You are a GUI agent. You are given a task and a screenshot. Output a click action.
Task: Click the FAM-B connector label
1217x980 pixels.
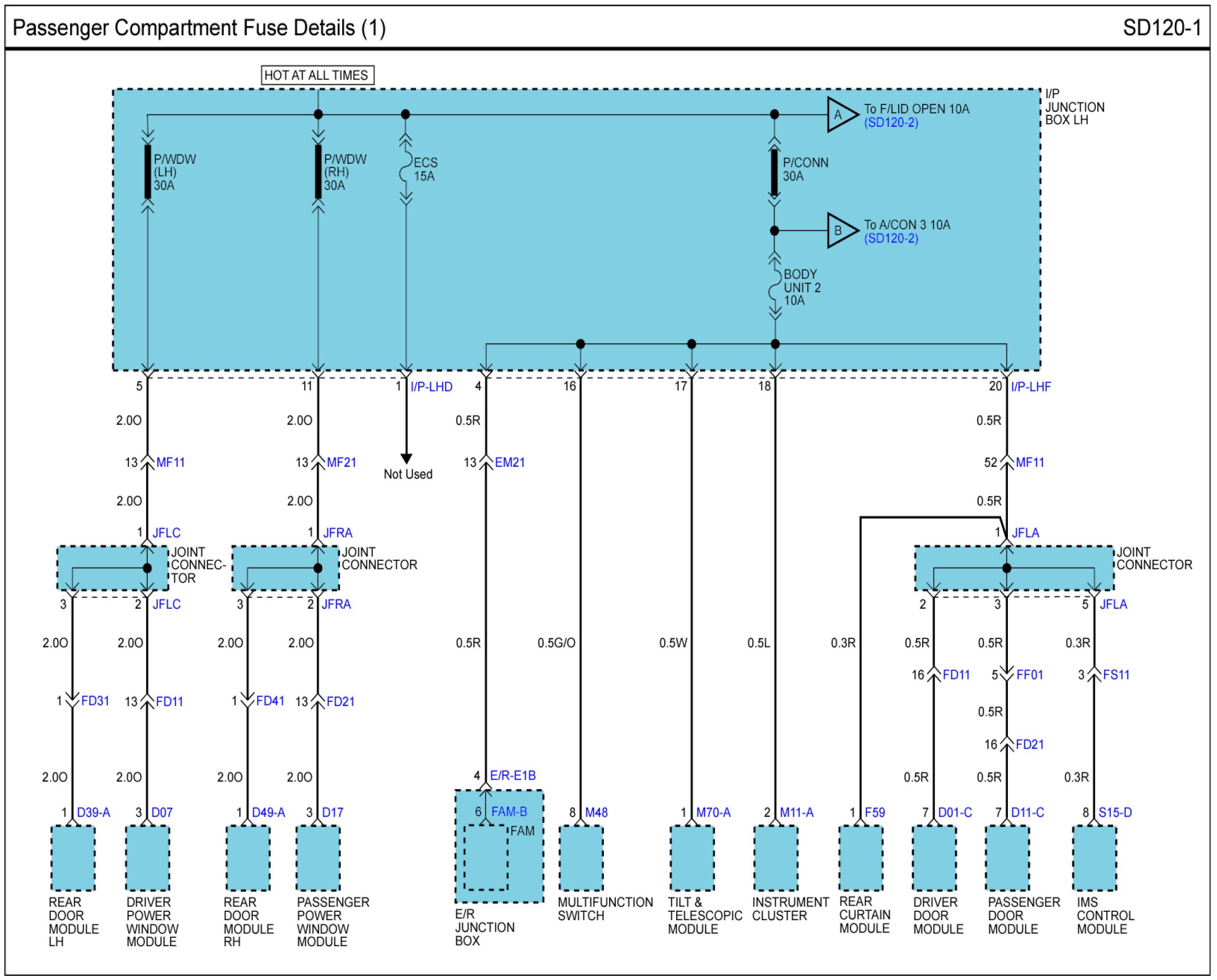[x=509, y=811]
